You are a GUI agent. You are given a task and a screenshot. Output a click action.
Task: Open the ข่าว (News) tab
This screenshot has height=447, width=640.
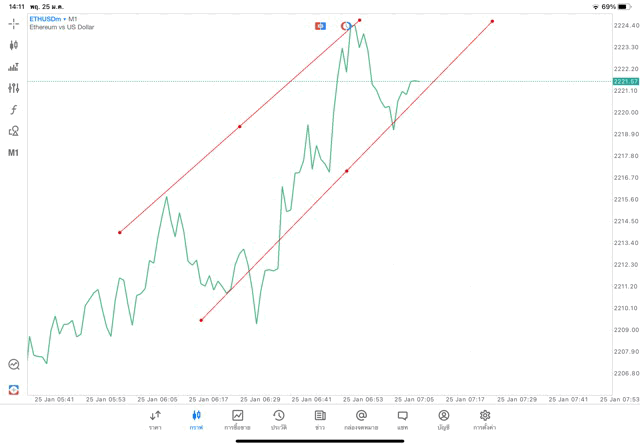tap(320, 420)
